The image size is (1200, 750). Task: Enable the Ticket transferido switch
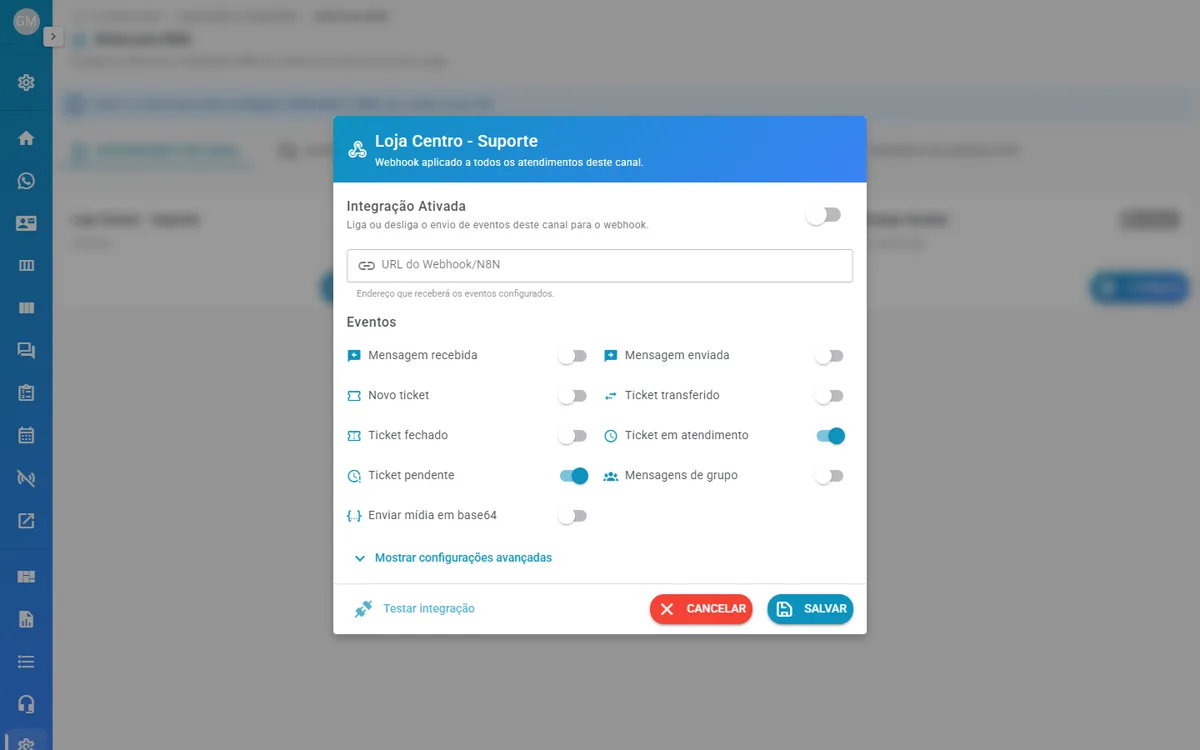(x=829, y=396)
